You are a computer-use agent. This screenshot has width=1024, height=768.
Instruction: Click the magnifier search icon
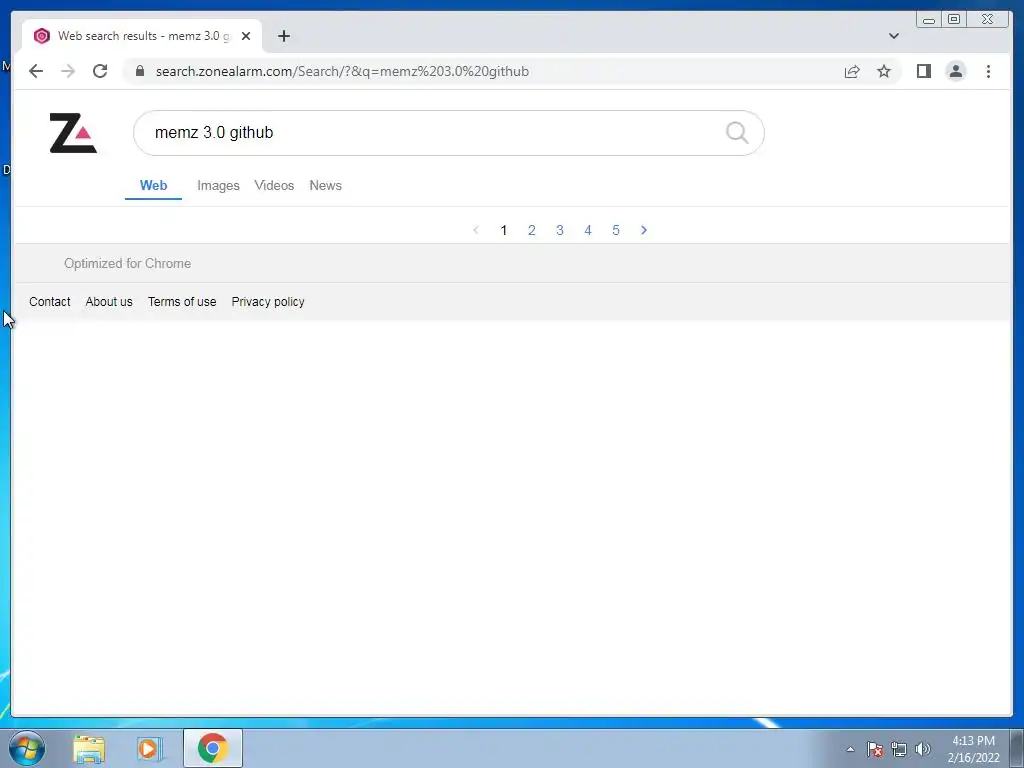(737, 133)
